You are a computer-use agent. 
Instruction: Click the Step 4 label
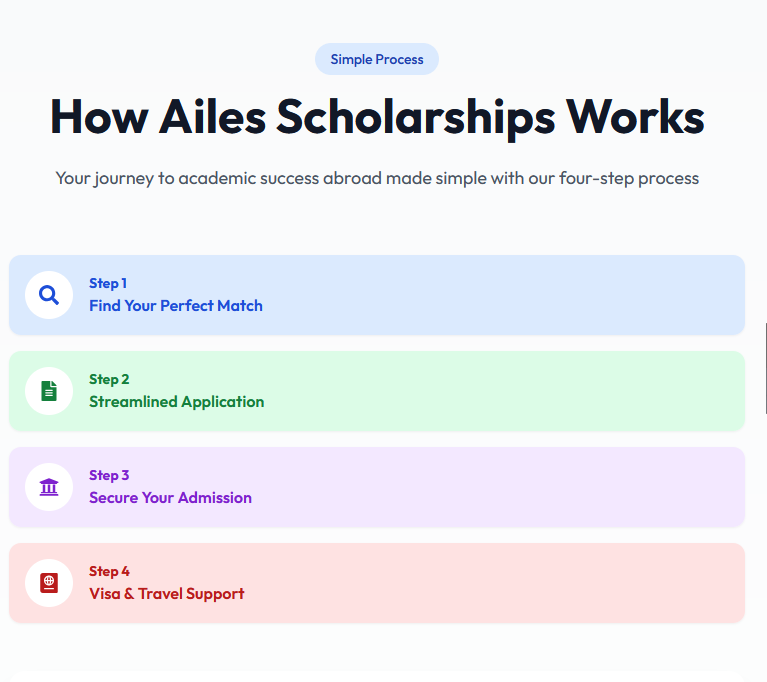109,571
